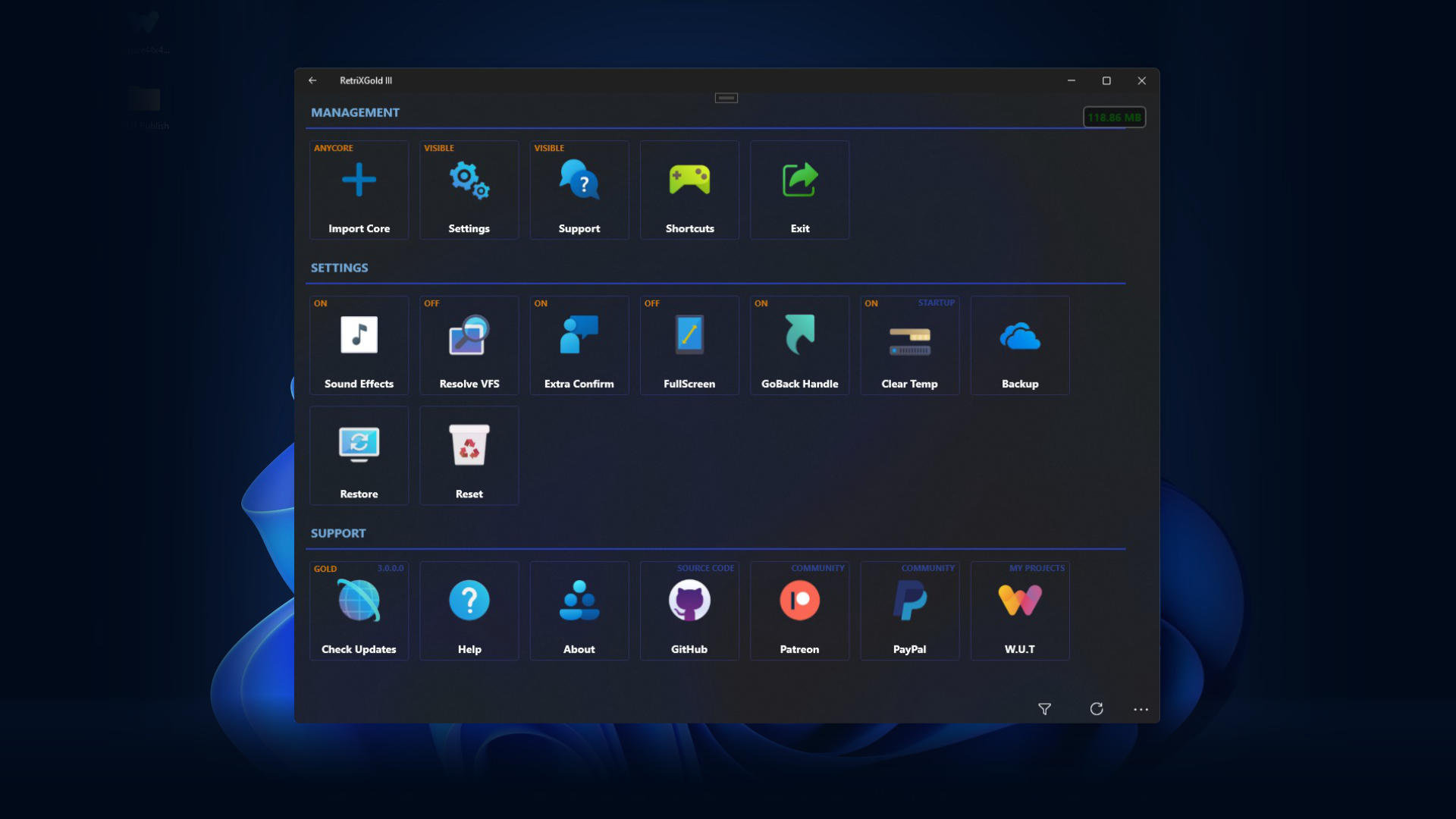Click the 118.86 MB memory indicator
This screenshot has height=819, width=1456.
[x=1114, y=118]
